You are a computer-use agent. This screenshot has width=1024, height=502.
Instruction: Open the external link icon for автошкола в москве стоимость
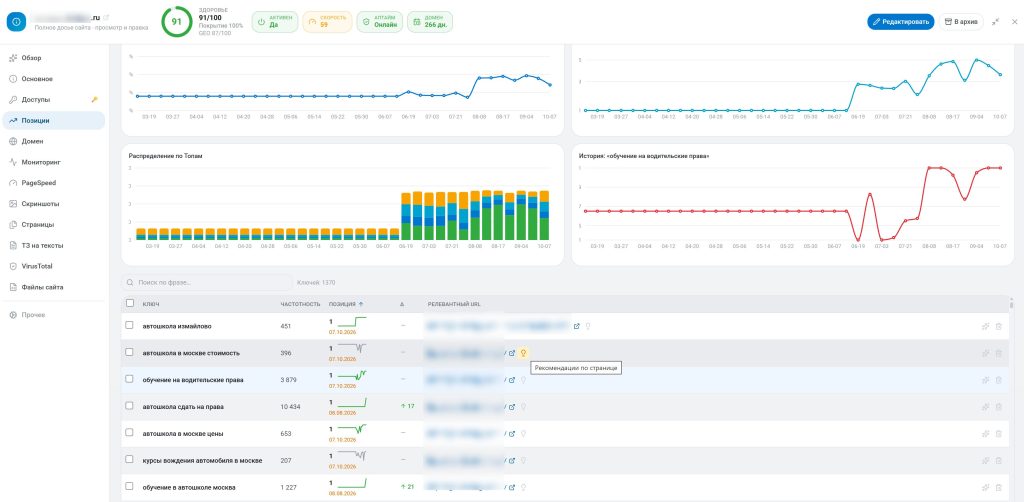click(x=512, y=353)
